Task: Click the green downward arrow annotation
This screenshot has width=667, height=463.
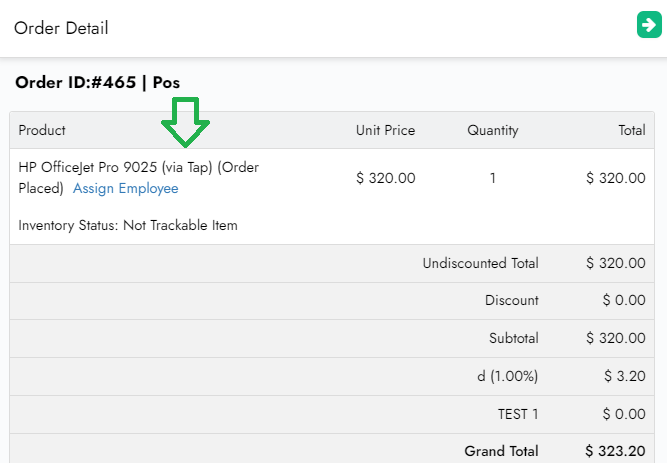Action: (x=187, y=122)
